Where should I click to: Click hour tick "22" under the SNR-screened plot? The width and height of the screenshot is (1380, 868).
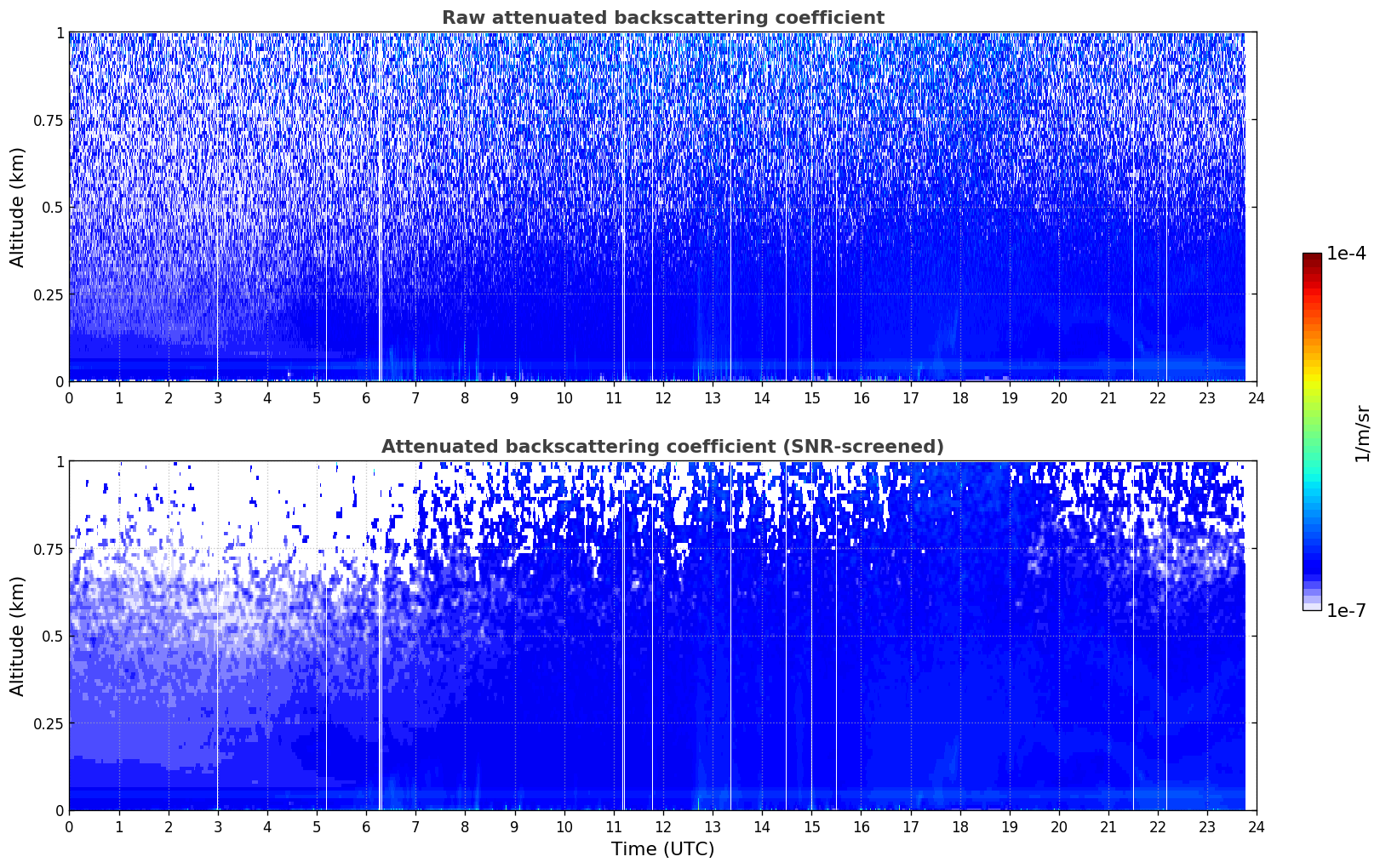click(x=1158, y=826)
